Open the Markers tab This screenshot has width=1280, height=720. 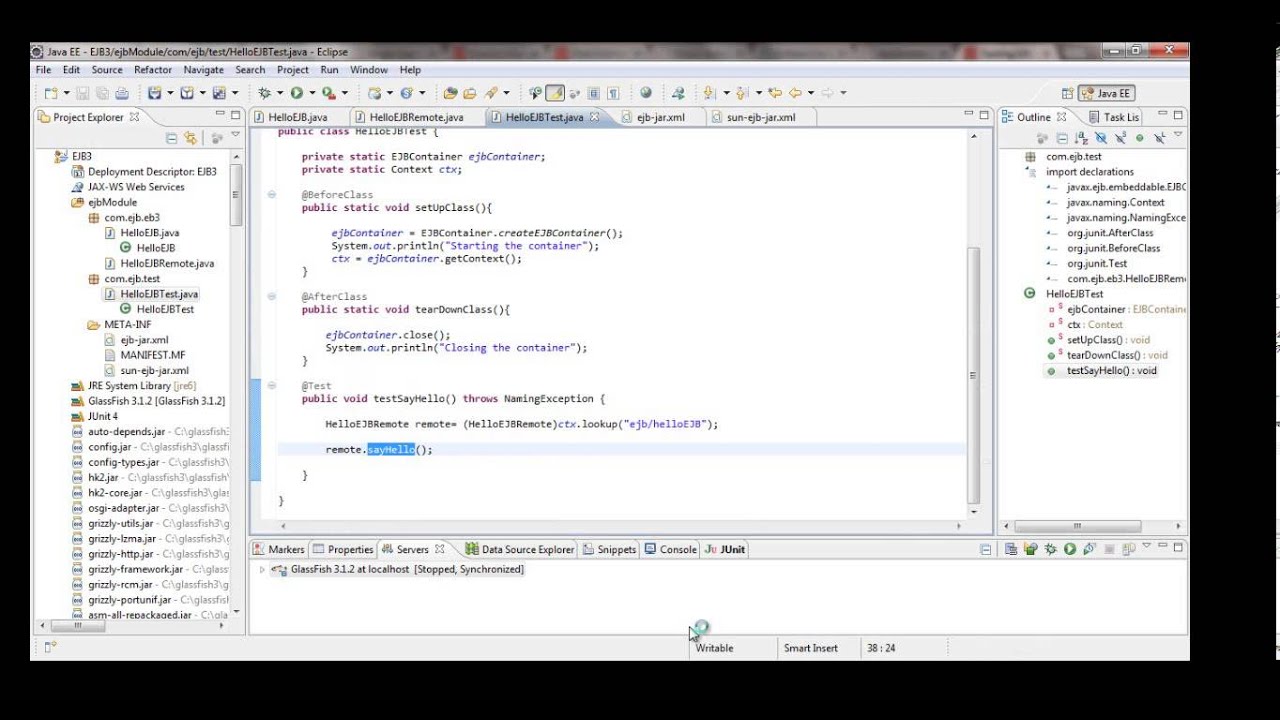(279, 549)
